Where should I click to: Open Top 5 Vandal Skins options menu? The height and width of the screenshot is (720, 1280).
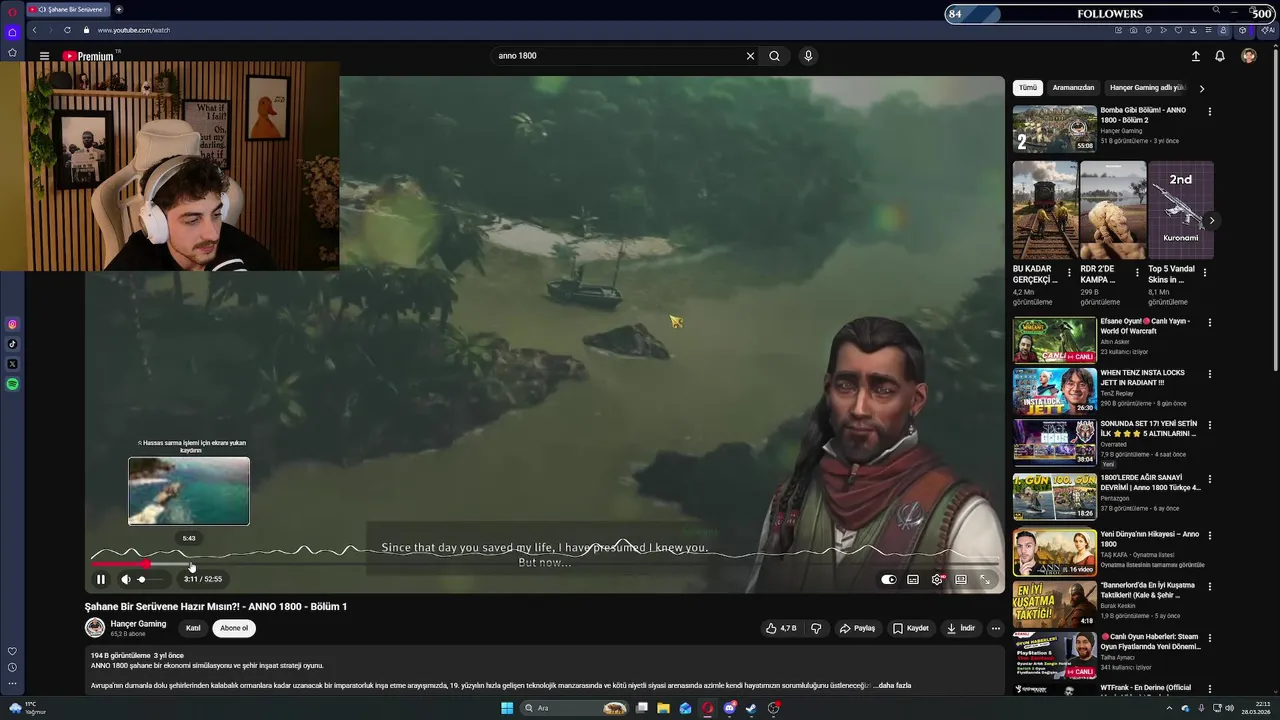pyautogui.click(x=1204, y=272)
